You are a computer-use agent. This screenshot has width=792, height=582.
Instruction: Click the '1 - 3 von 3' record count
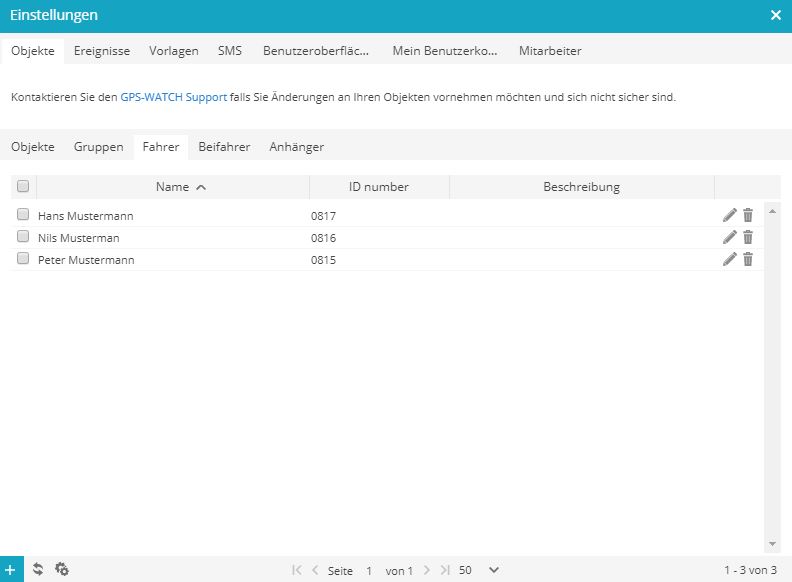pos(750,570)
